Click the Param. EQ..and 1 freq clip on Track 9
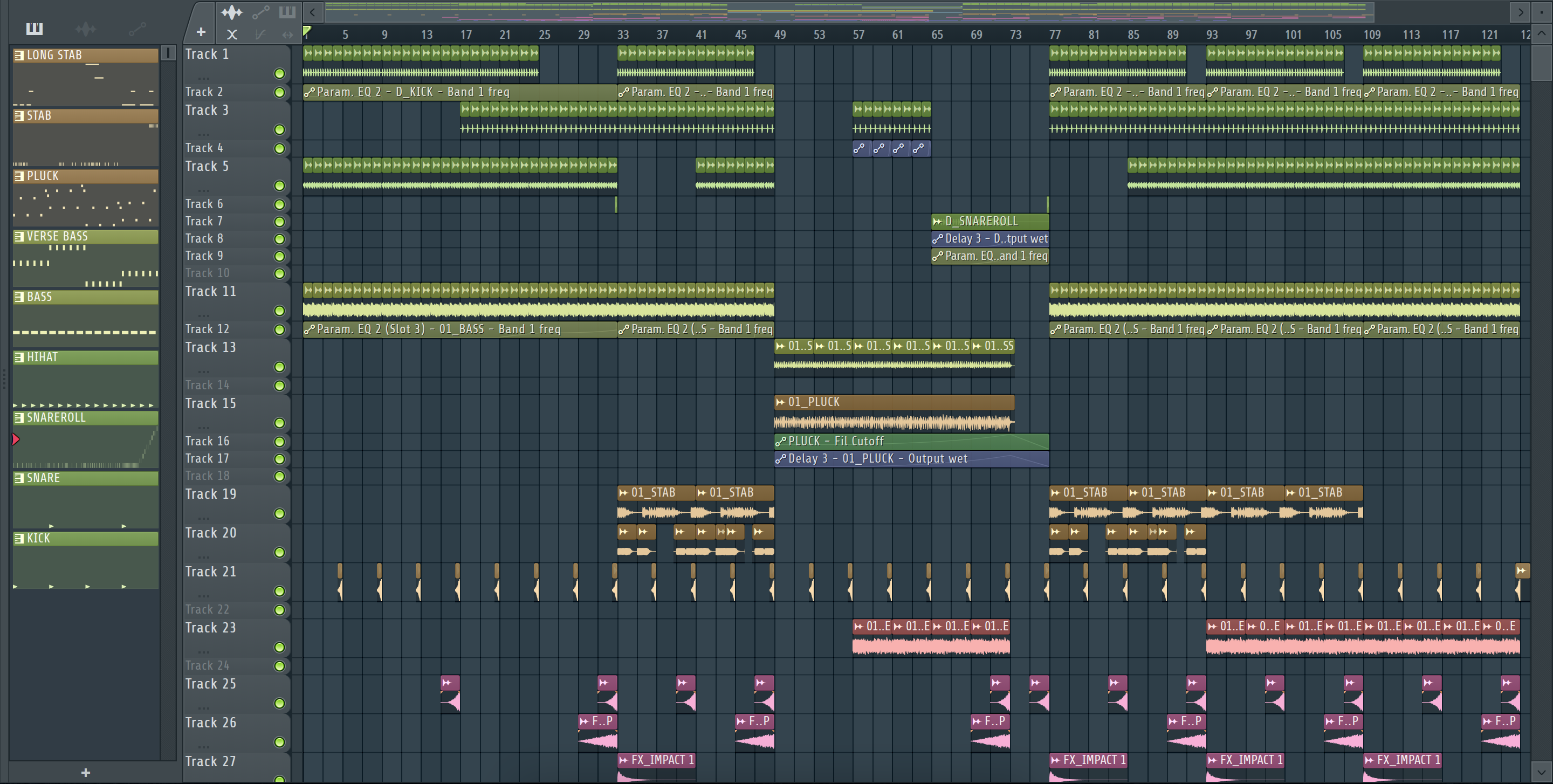This screenshot has width=1553, height=784. [990, 256]
